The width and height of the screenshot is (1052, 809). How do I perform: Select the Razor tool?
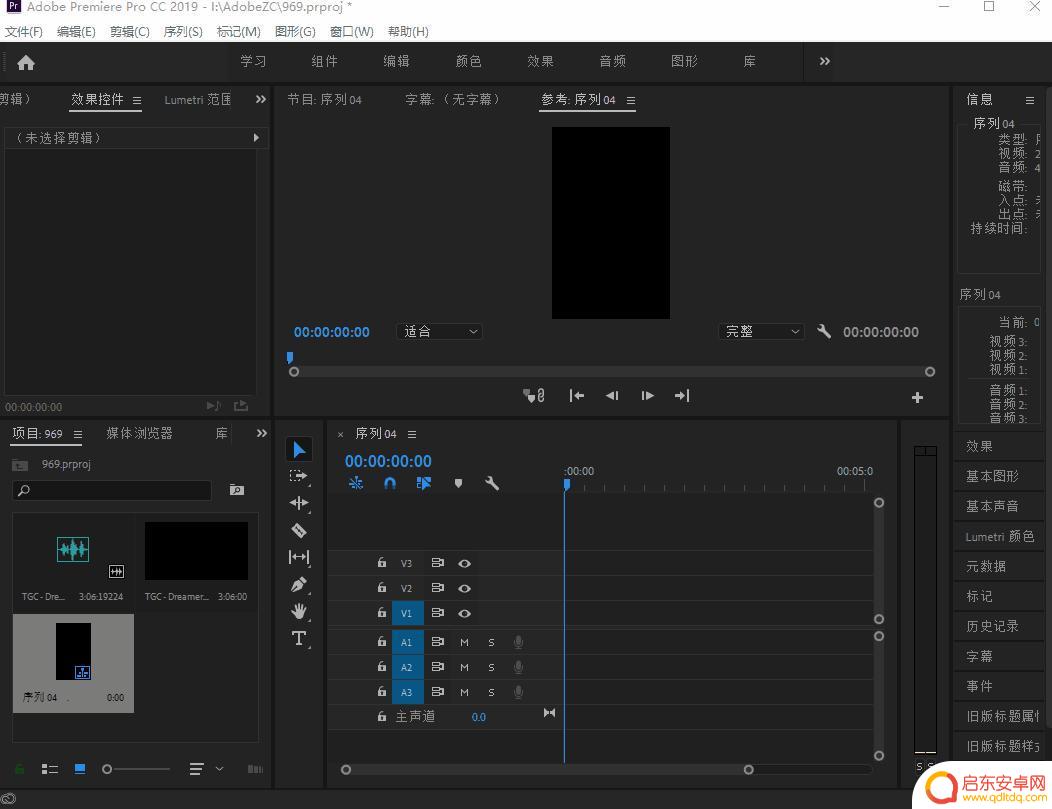click(299, 531)
